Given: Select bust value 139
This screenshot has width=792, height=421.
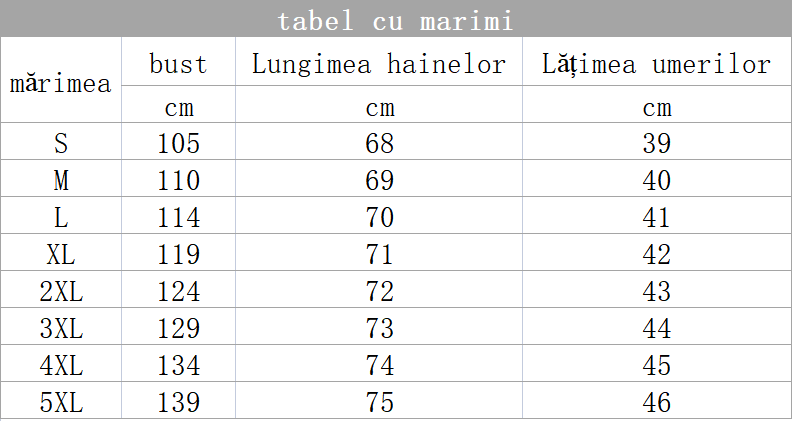Looking at the screenshot, I should [x=179, y=402].
